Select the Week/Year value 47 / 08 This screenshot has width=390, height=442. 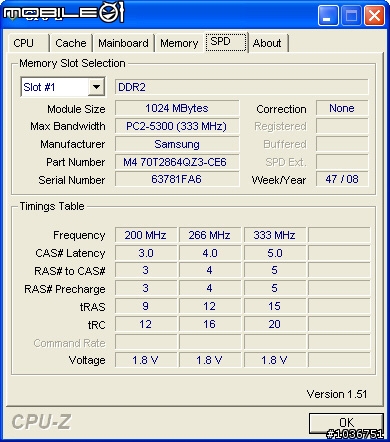click(x=342, y=179)
